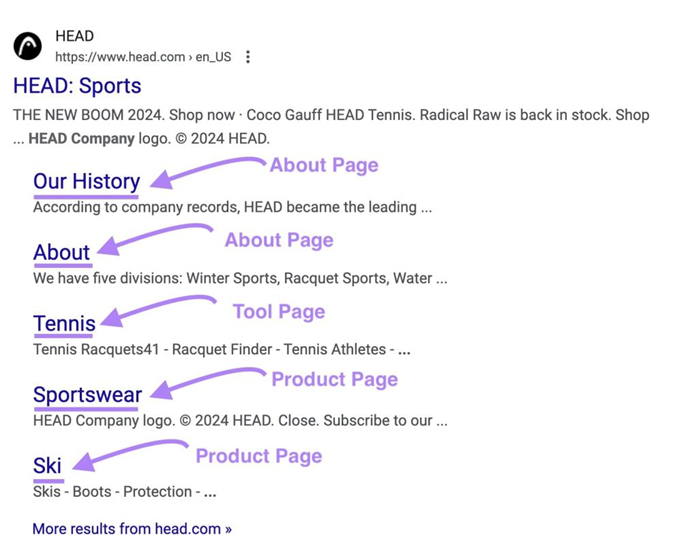Click the 'Product Page' label beside Sportswear

334,379
